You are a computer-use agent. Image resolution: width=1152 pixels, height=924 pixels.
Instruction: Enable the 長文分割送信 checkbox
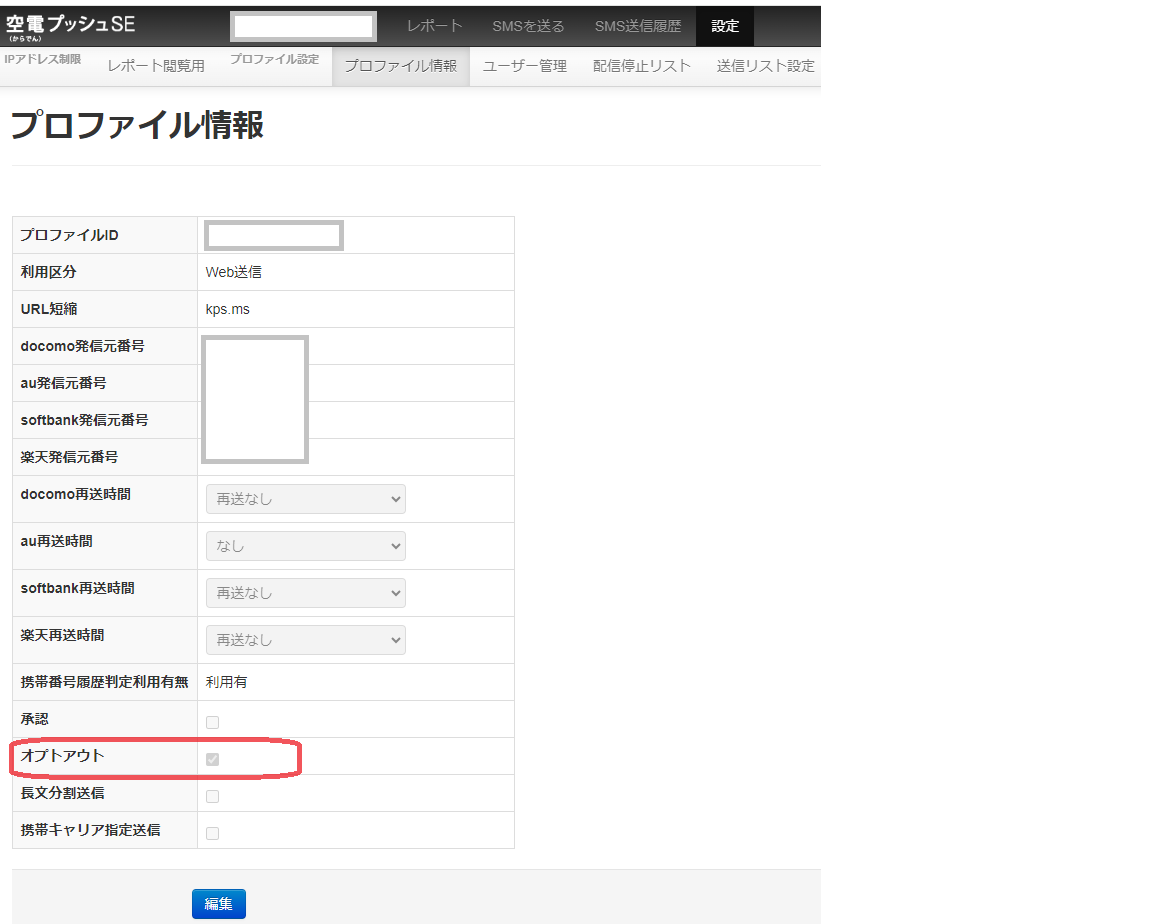[x=212, y=796]
